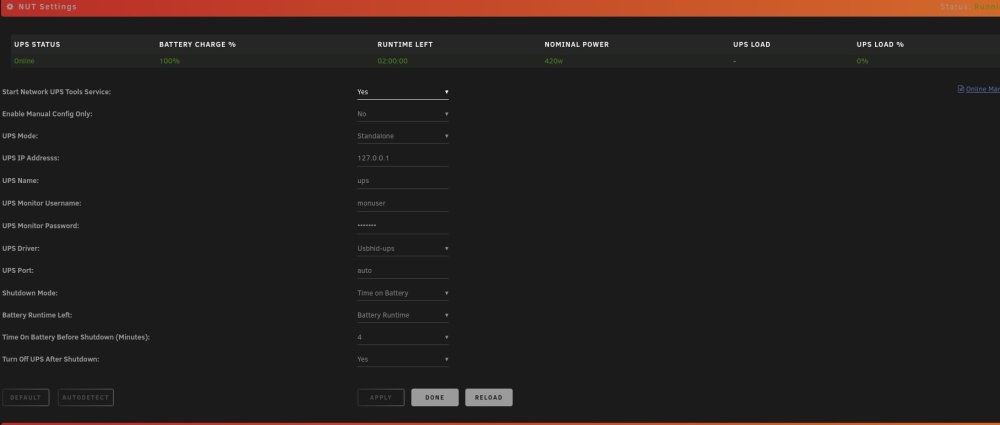Expand Enable Manual Config Only dropdown
The image size is (1000, 425).
[x=402, y=114]
